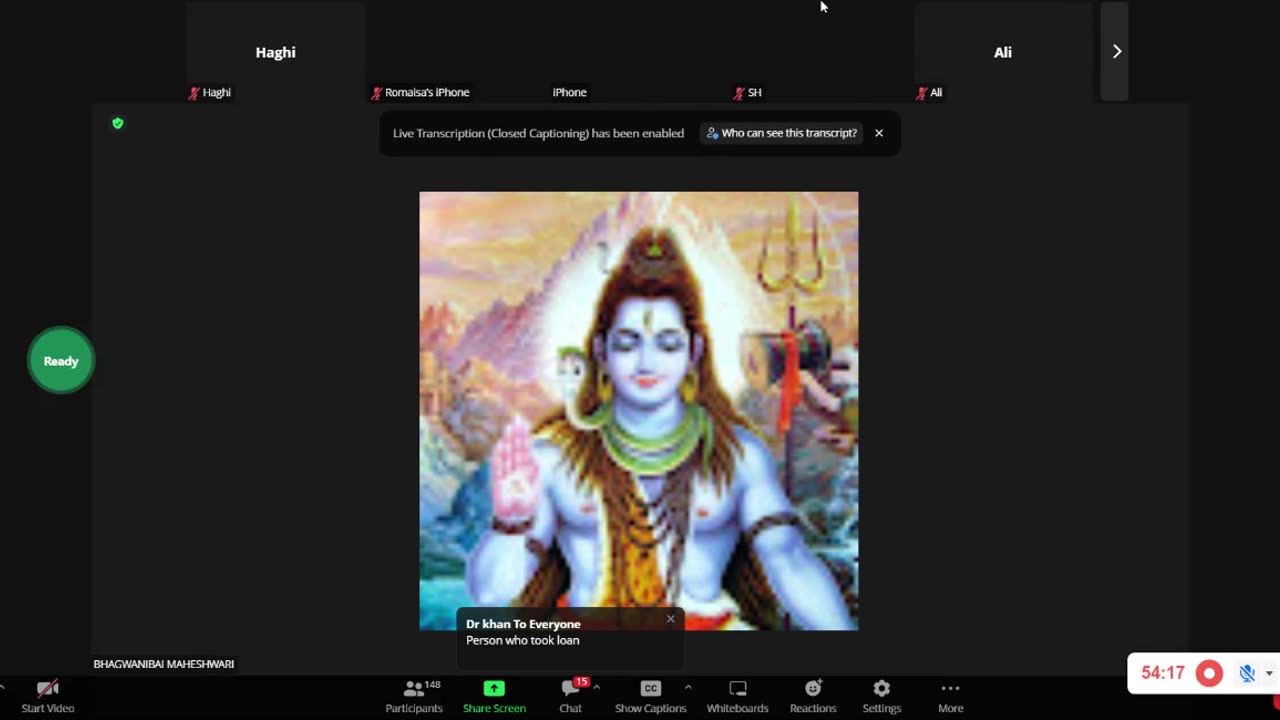Click the 15 unread chat badge

[x=581, y=682]
